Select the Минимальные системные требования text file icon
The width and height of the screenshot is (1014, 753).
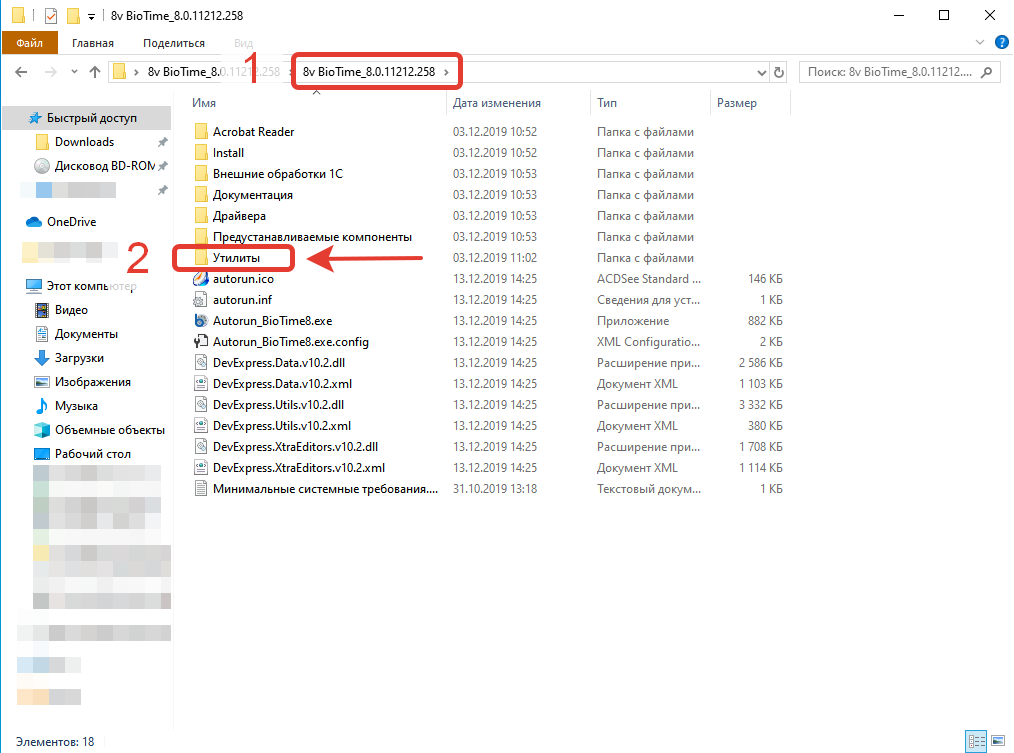(x=201, y=489)
